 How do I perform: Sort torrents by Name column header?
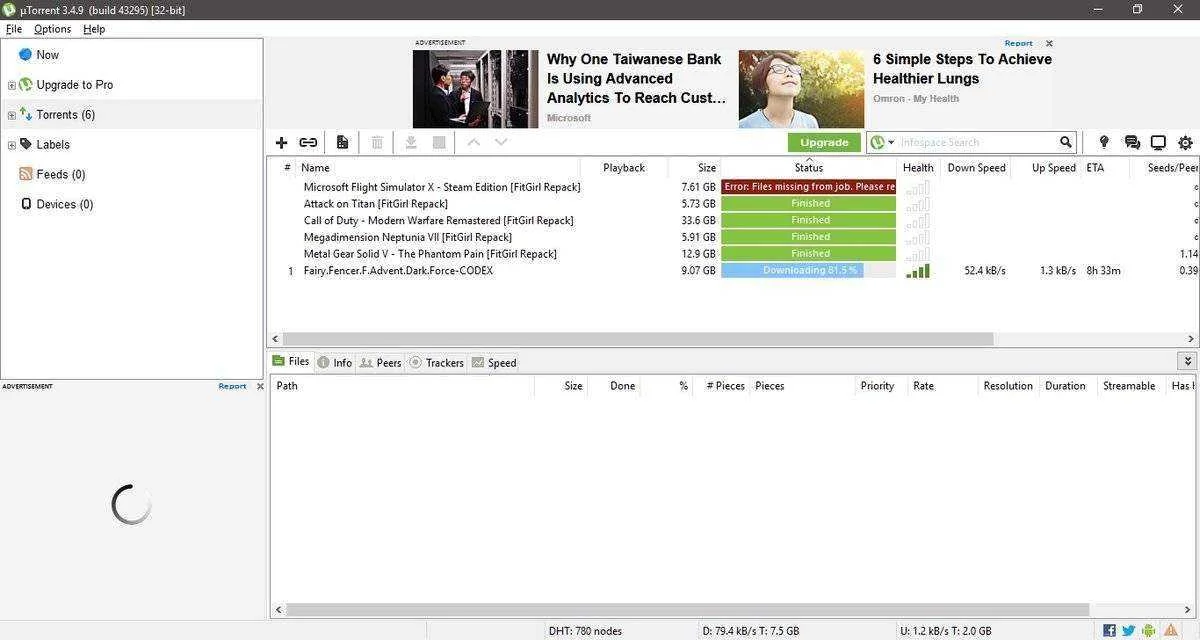315,167
